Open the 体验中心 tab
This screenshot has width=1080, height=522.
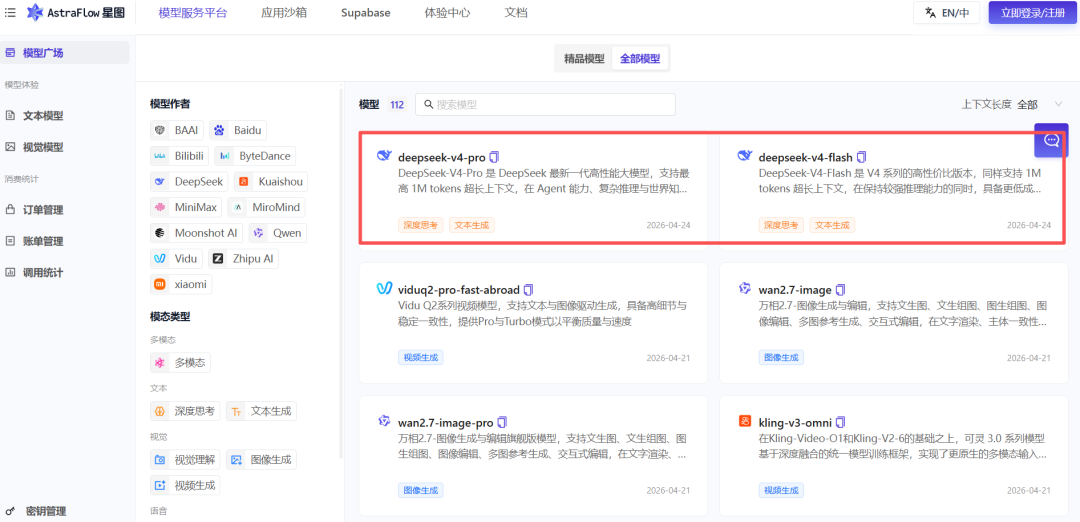tap(448, 13)
